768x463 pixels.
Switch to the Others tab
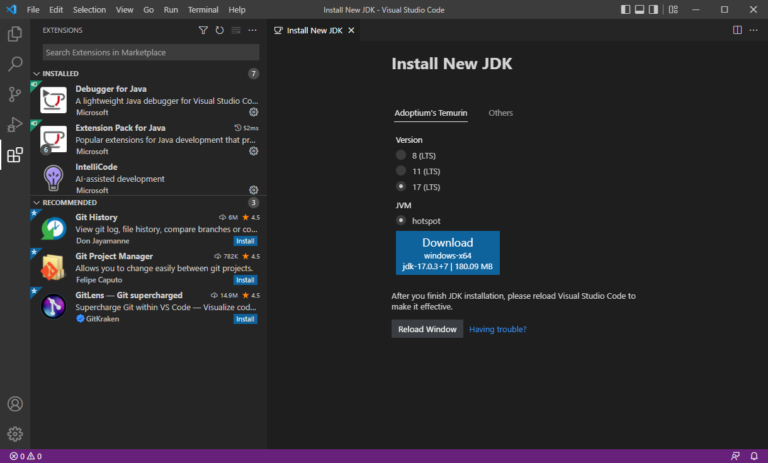point(500,113)
